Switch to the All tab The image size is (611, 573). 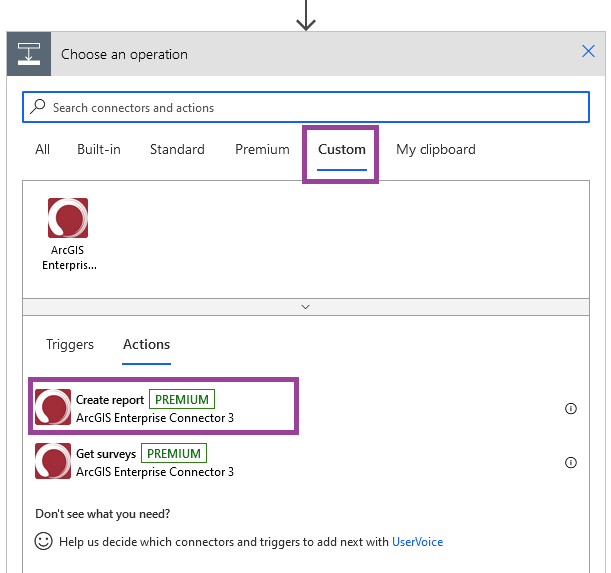(x=42, y=149)
